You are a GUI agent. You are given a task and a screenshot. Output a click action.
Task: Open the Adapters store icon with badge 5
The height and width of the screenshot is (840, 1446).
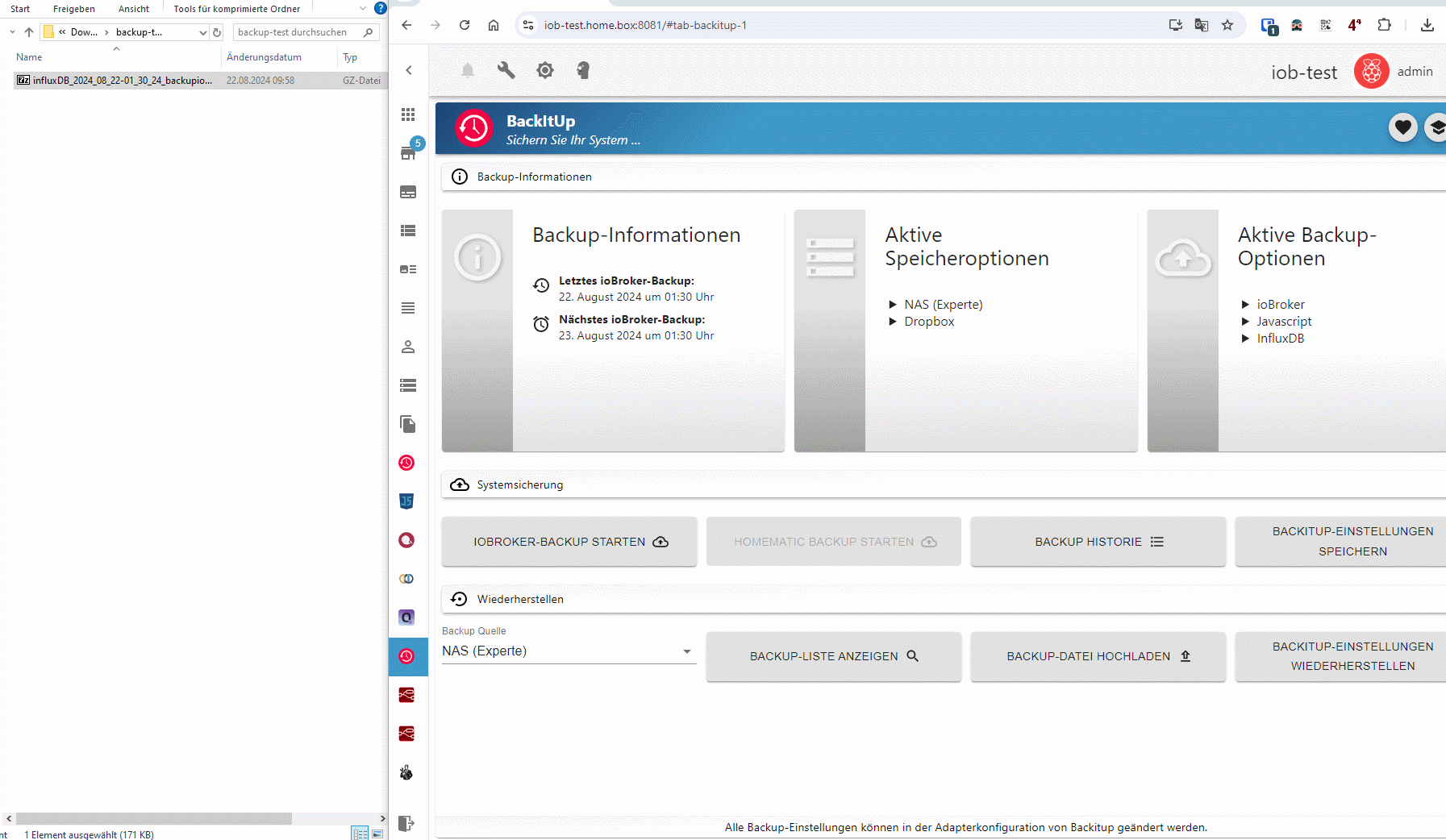[x=410, y=151]
